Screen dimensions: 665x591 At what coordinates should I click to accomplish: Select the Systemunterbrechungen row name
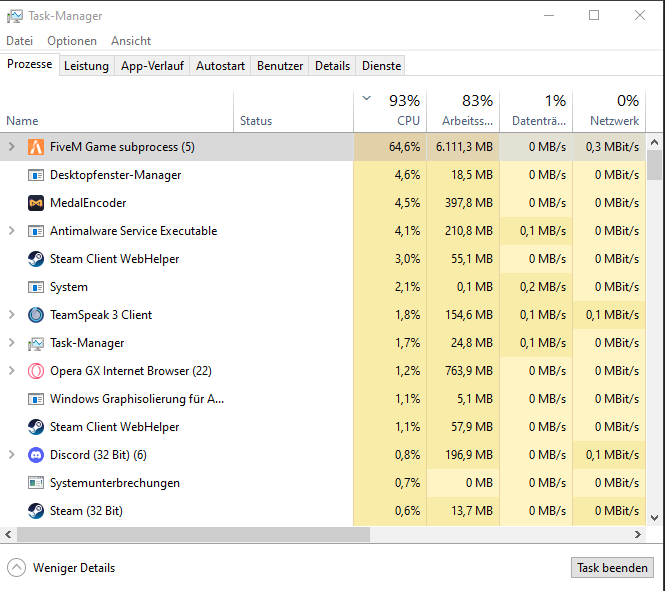pyautogui.click(x=115, y=483)
